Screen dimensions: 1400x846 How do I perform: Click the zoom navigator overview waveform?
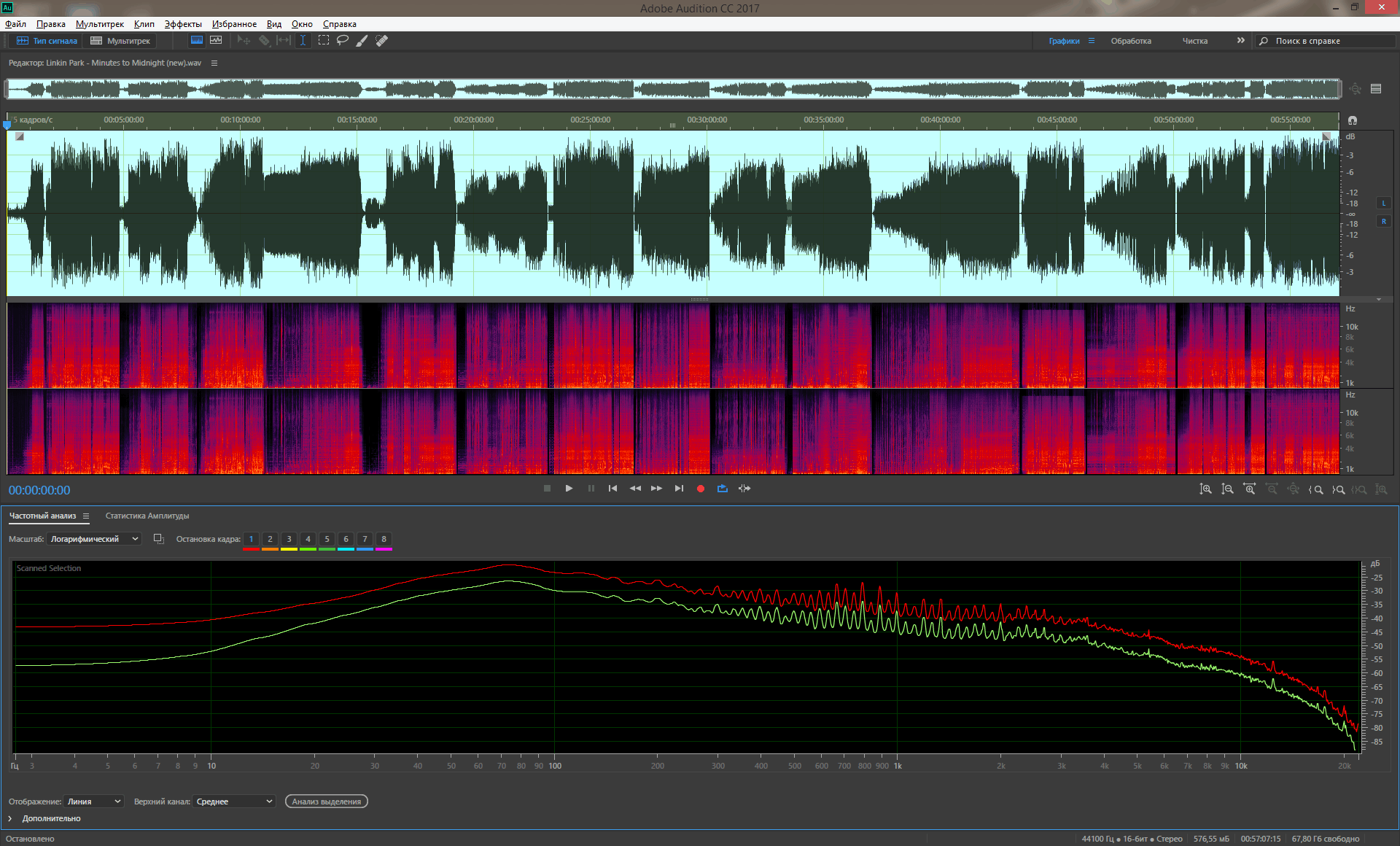673,89
